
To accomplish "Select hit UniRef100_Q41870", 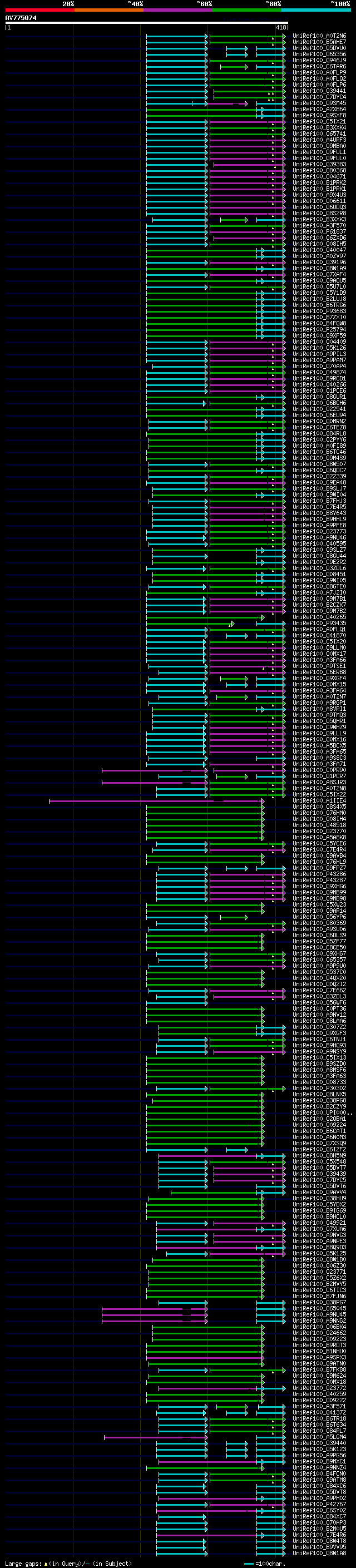I will pos(319,635).
